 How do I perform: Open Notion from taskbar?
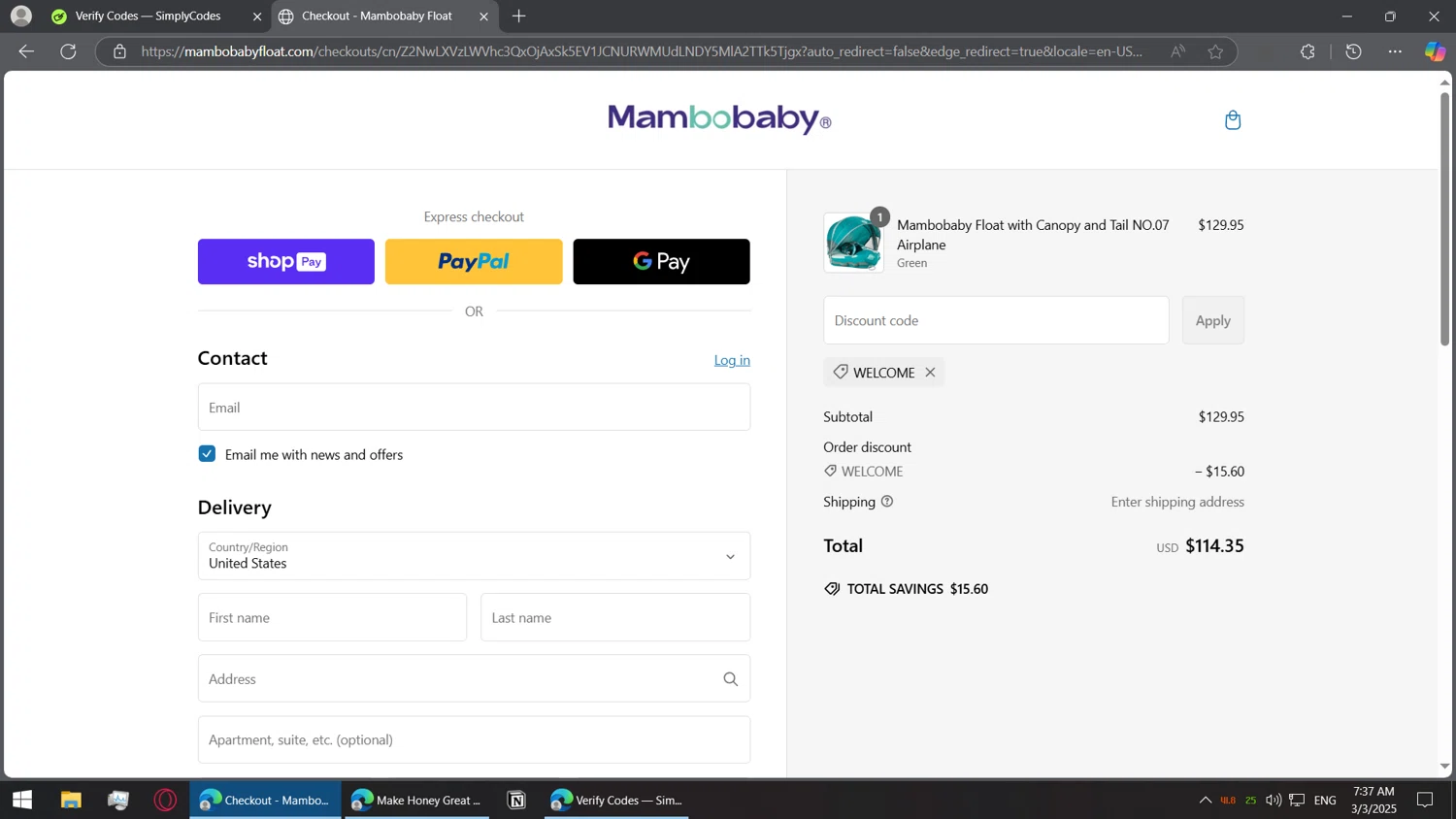pyautogui.click(x=516, y=800)
